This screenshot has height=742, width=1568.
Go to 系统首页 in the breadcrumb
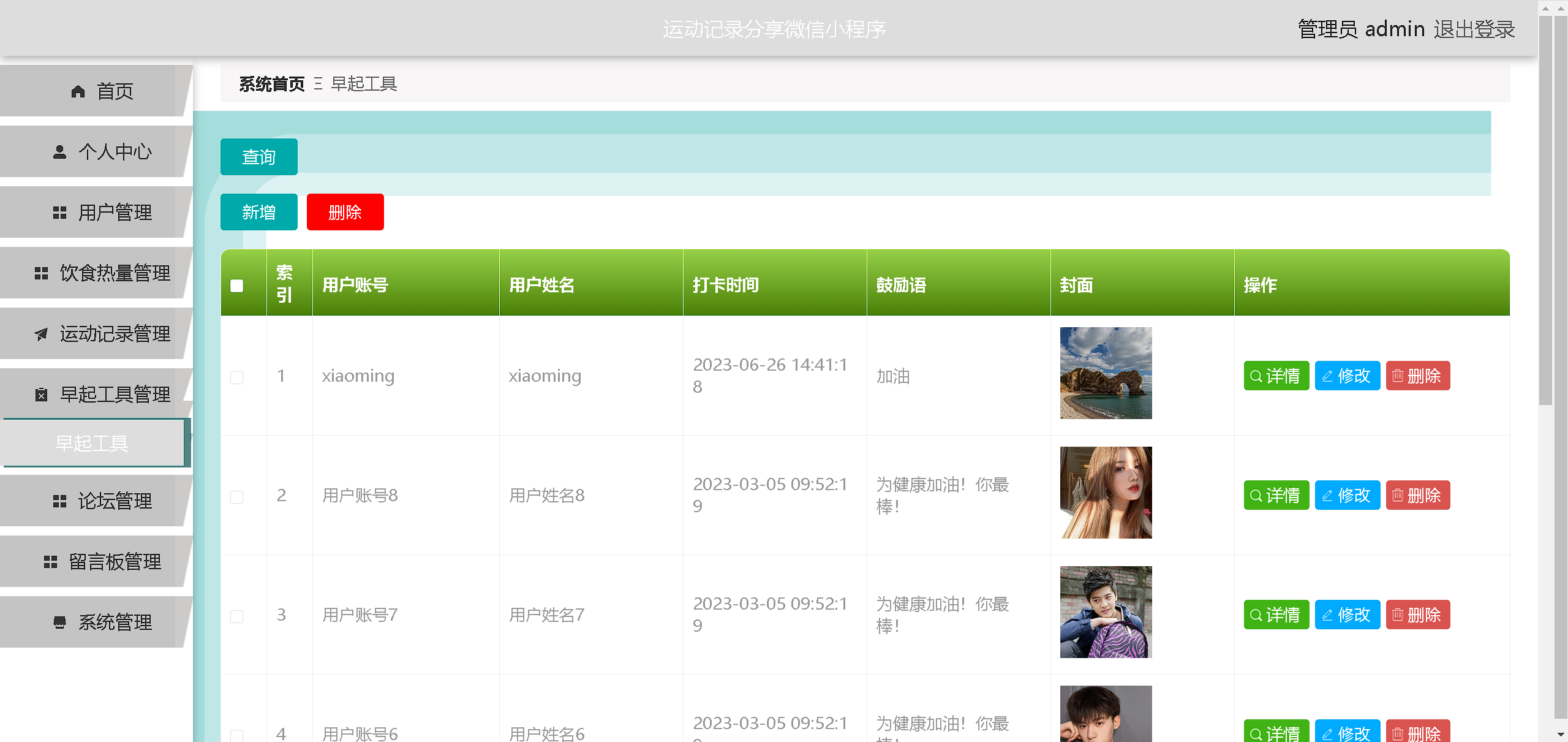[x=272, y=84]
